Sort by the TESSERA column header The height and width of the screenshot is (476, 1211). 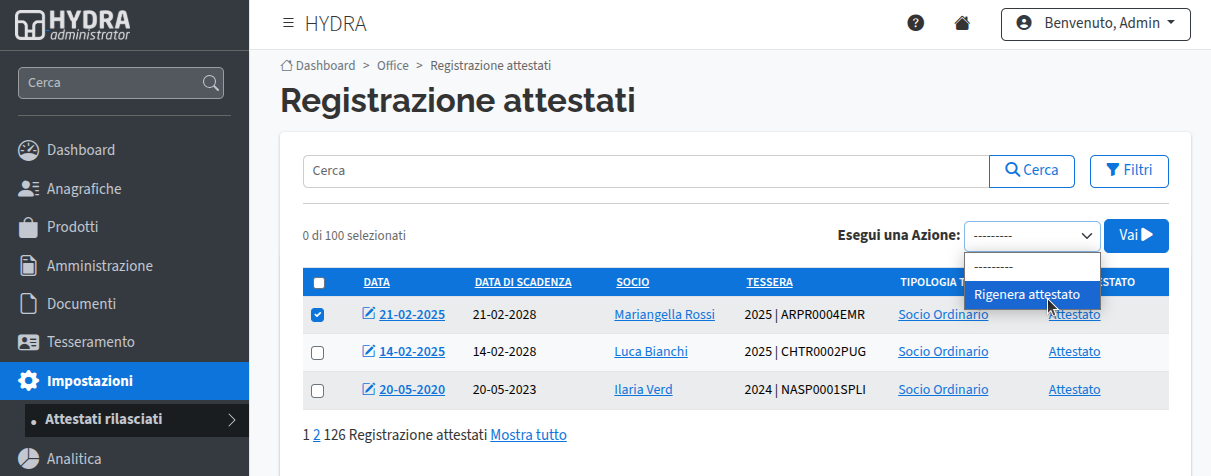click(x=770, y=282)
